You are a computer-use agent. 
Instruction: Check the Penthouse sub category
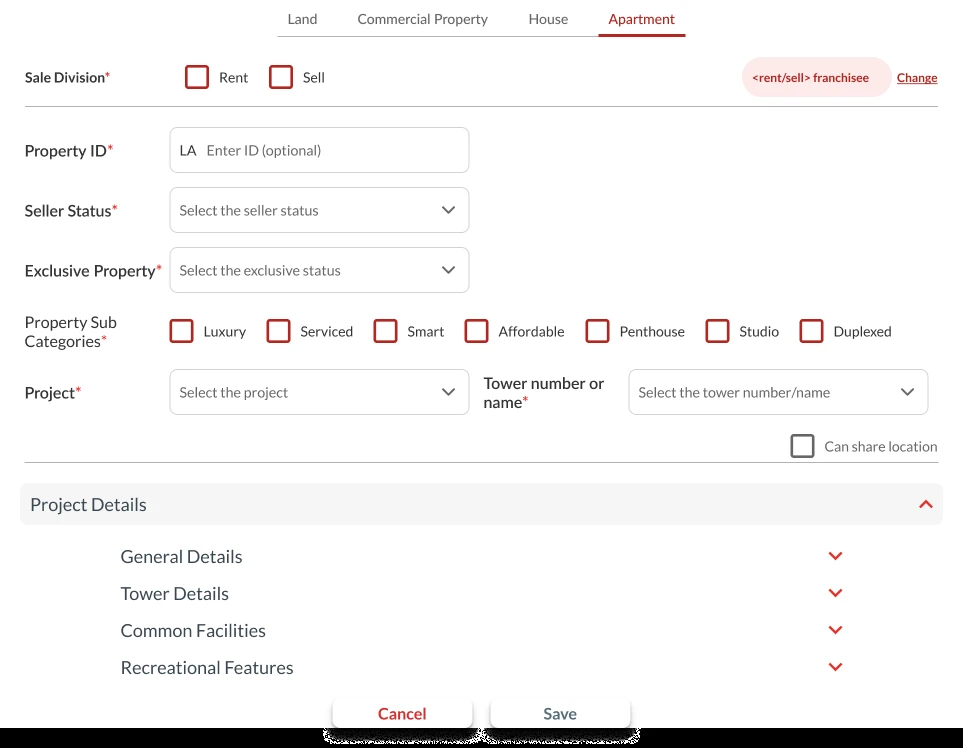pyautogui.click(x=597, y=331)
